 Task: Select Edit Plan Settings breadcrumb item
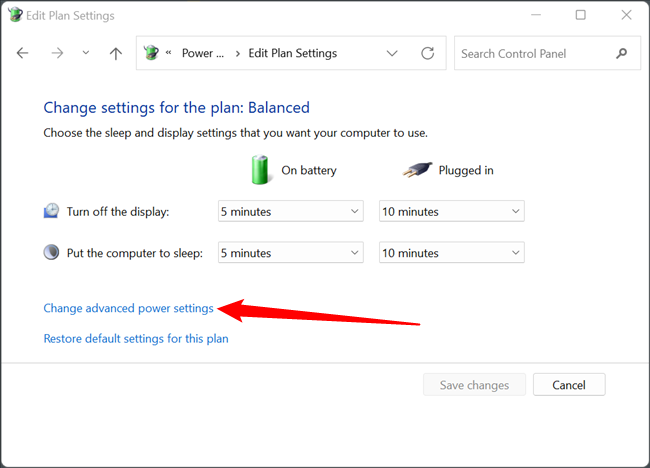click(292, 54)
